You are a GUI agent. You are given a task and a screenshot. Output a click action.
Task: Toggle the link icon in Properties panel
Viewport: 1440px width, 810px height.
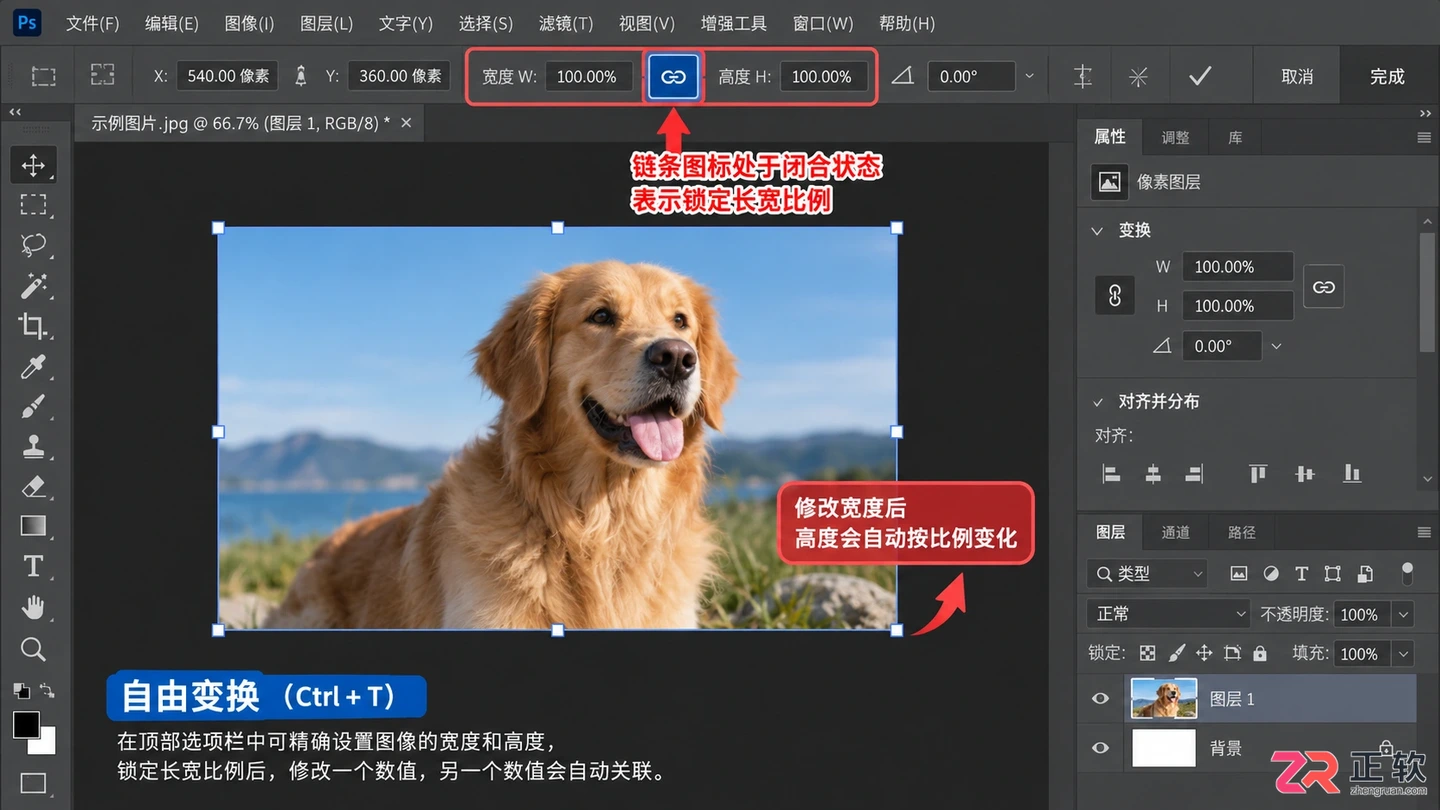click(1324, 287)
